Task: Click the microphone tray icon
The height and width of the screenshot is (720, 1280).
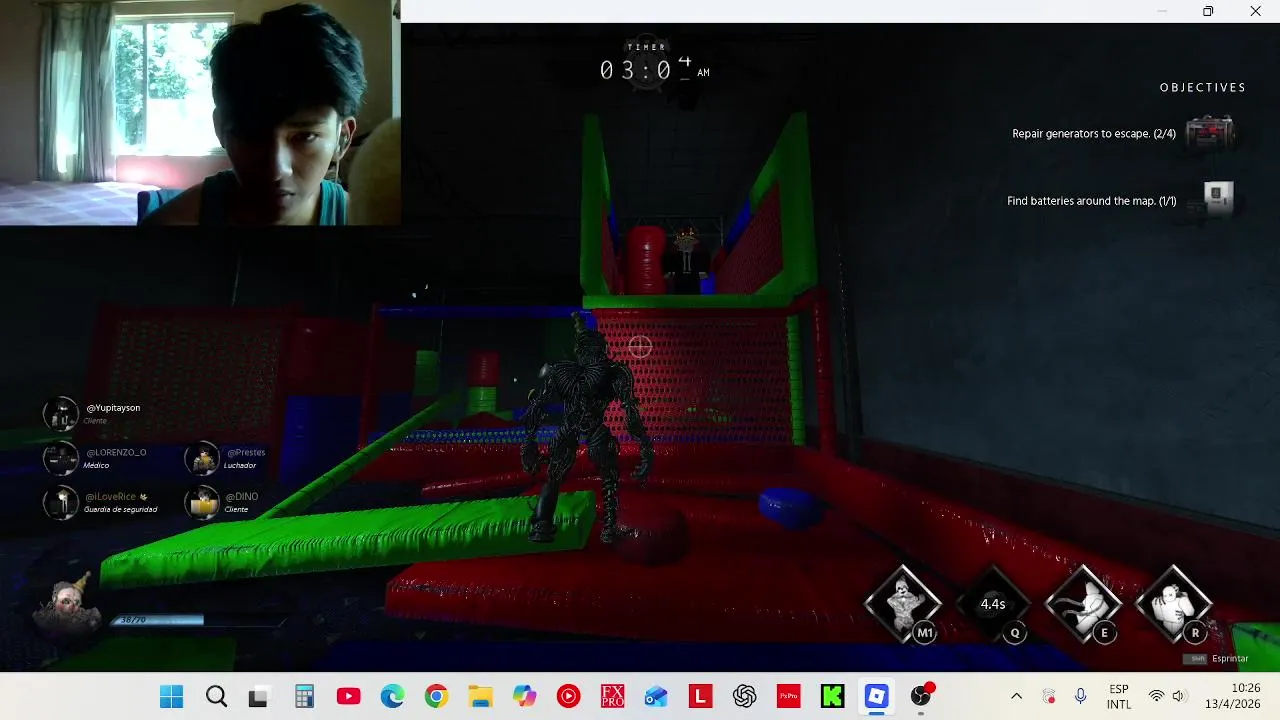Action: point(1080,696)
